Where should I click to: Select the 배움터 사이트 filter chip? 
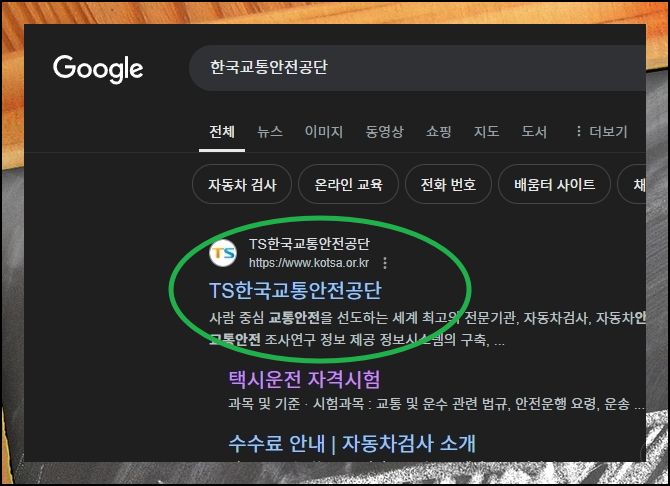pos(554,185)
